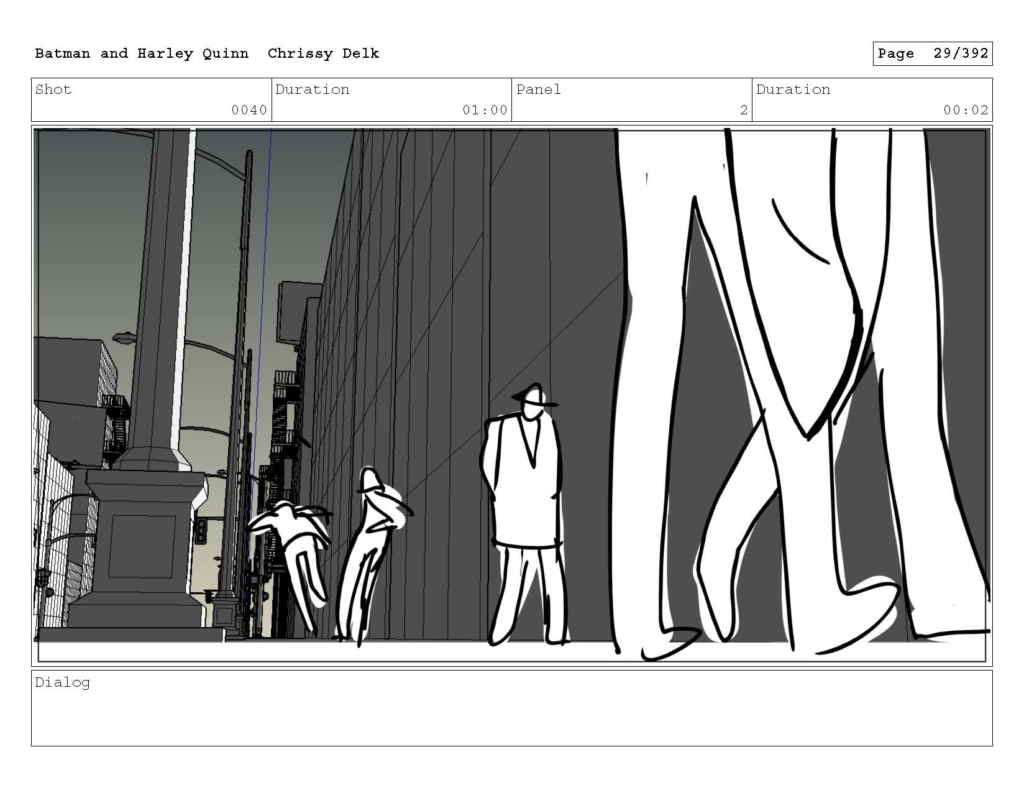This screenshot has height=793, width=1024.
Task: Click the 'Panel' header label
Action: (539, 89)
